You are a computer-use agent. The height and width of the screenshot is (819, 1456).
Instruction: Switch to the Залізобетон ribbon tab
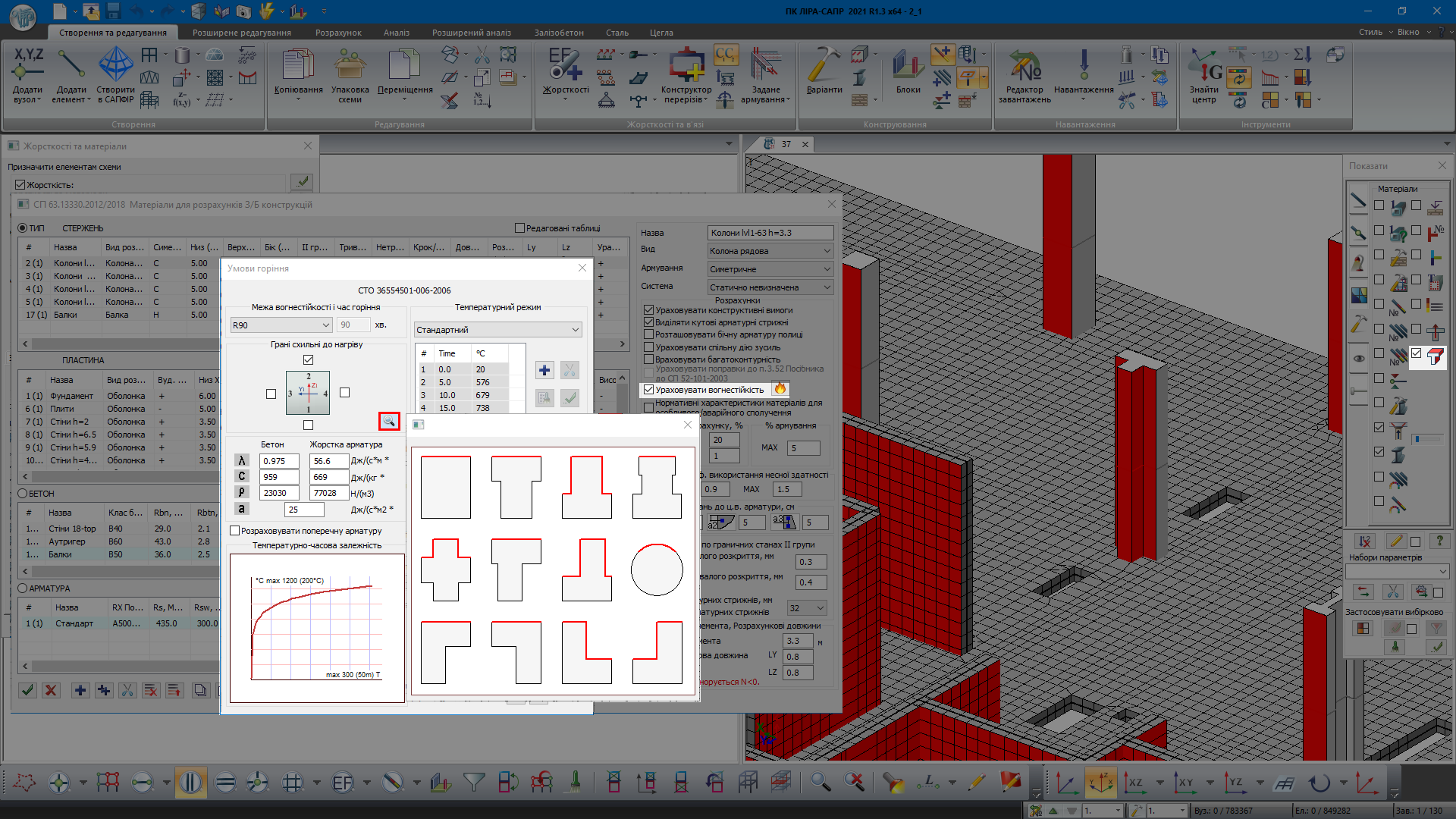(x=559, y=33)
